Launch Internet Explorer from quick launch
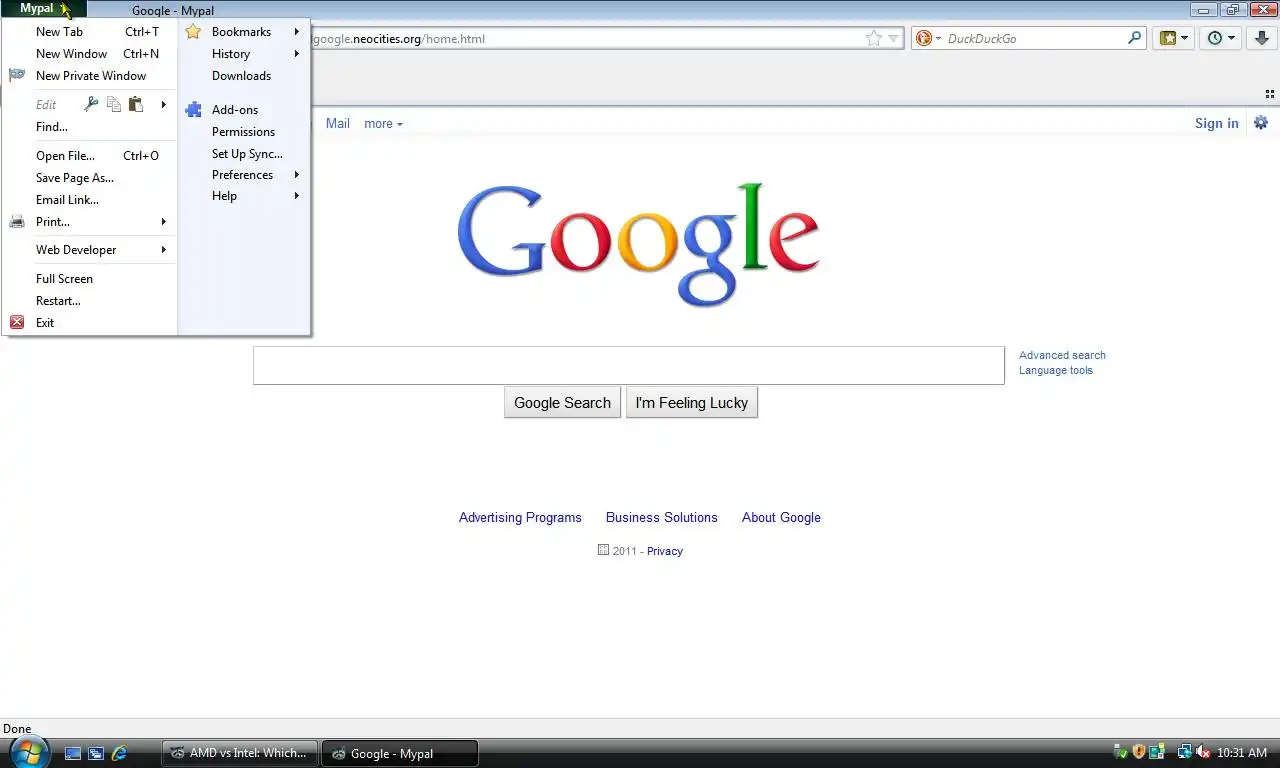1280x768 pixels. (x=119, y=753)
